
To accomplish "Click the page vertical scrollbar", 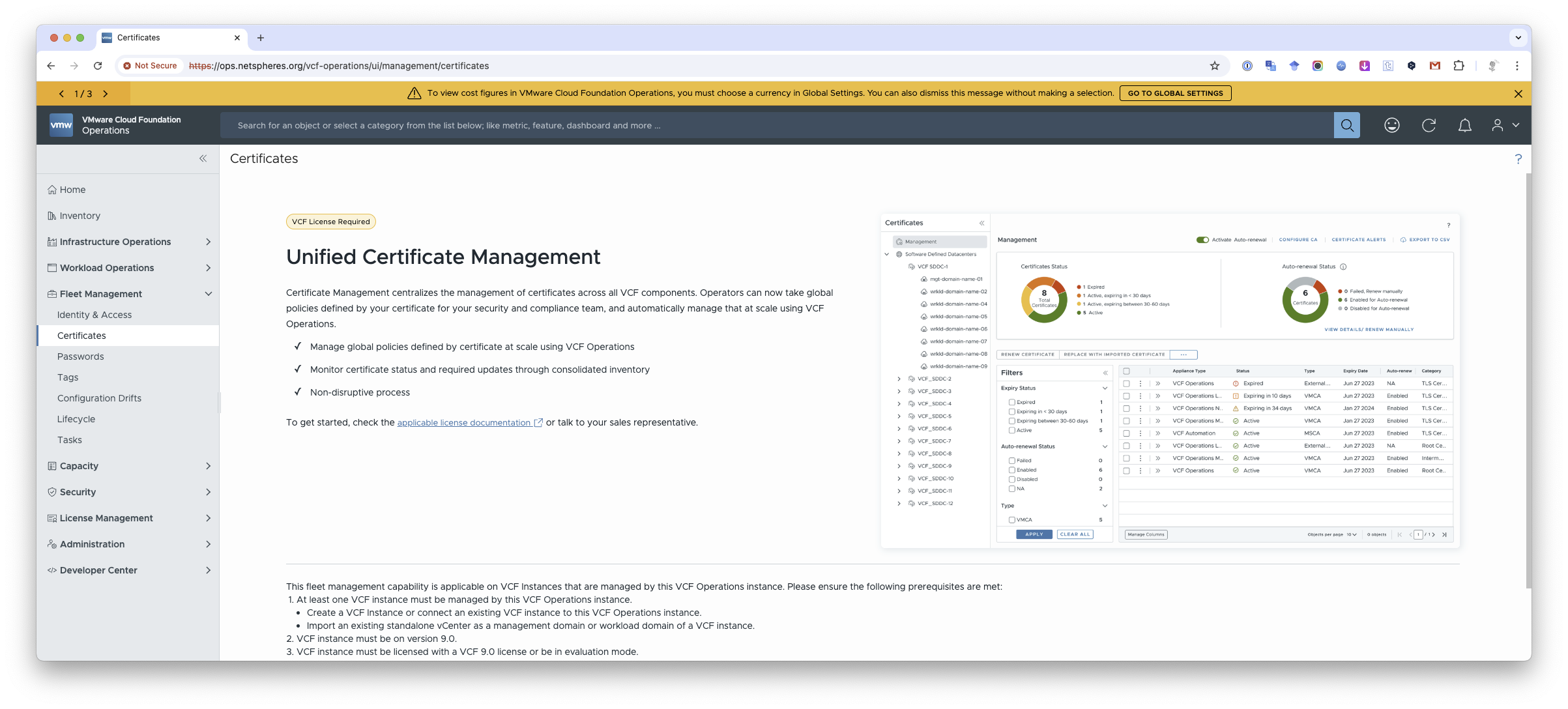I will 1528,381.
